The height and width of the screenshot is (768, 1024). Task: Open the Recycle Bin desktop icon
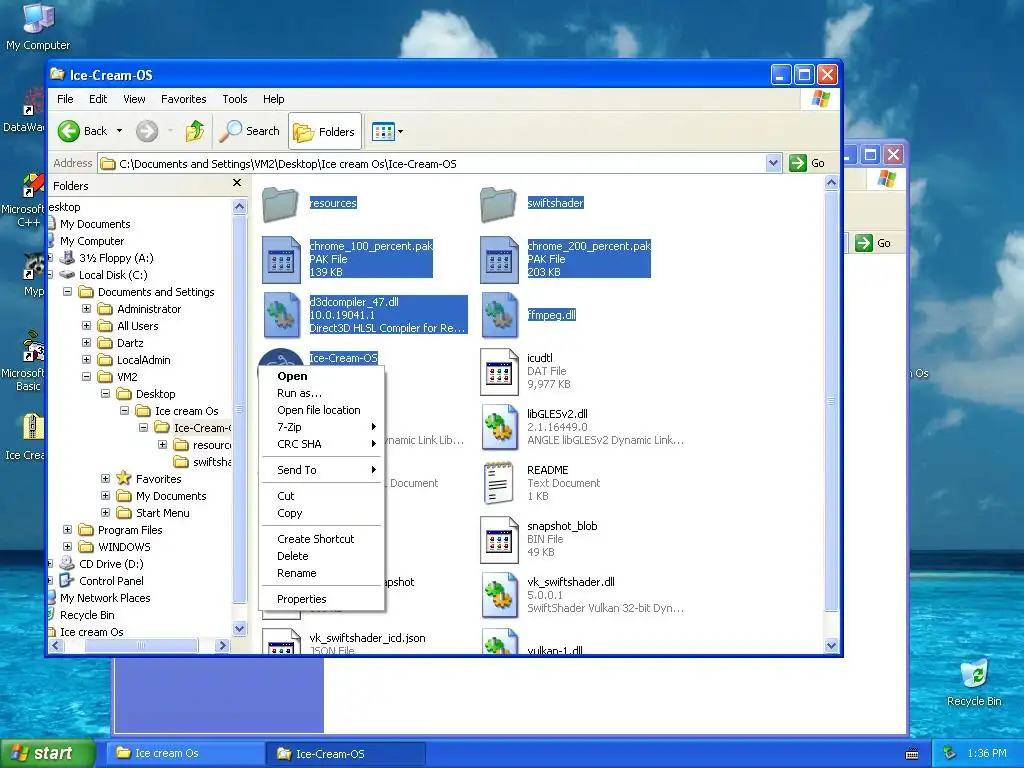(974, 674)
